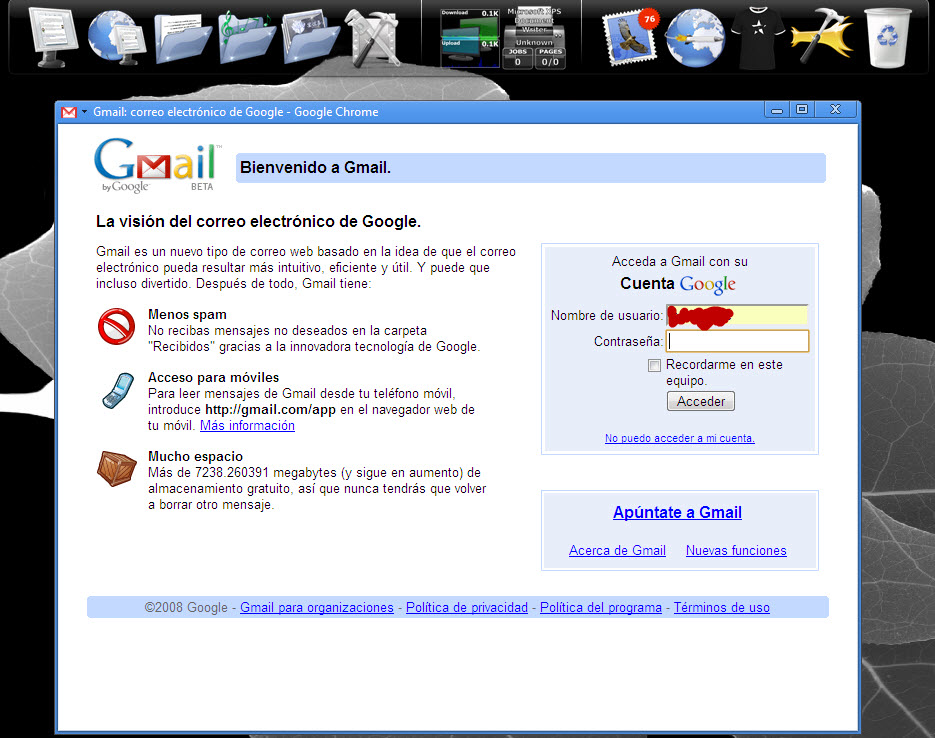Open the documents folder in the dock
Viewport: 935px width, 738px height.
pos(181,38)
